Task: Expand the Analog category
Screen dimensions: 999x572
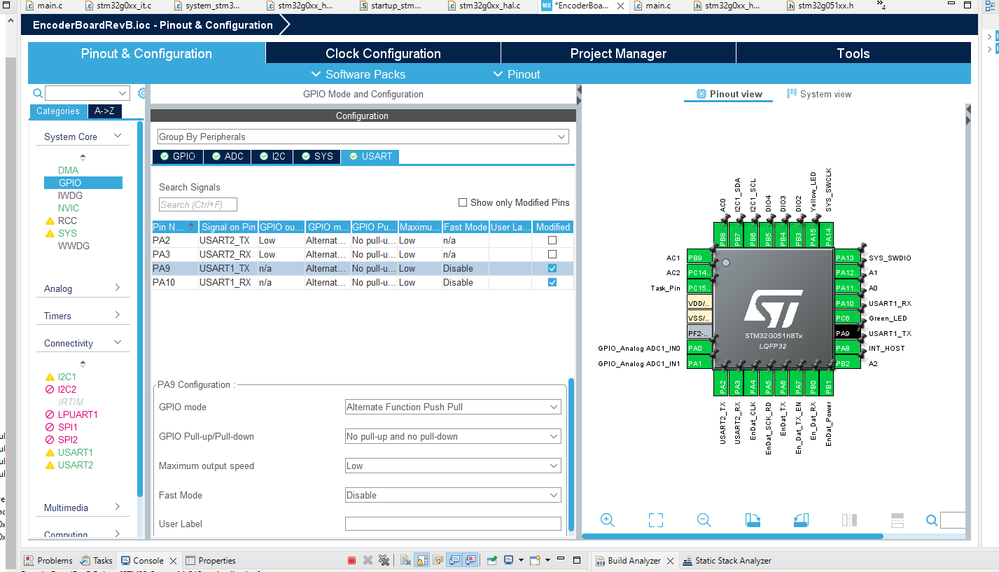Action: (x=82, y=289)
